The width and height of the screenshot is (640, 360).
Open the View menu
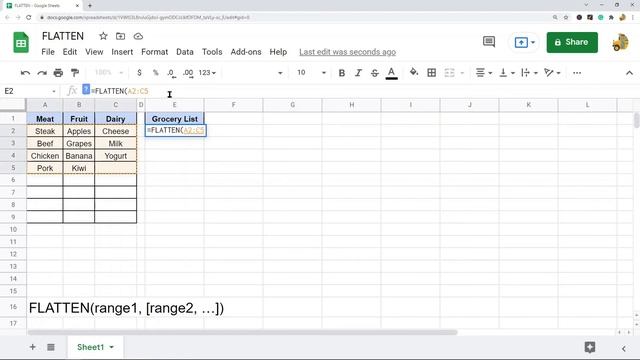tap(94, 52)
